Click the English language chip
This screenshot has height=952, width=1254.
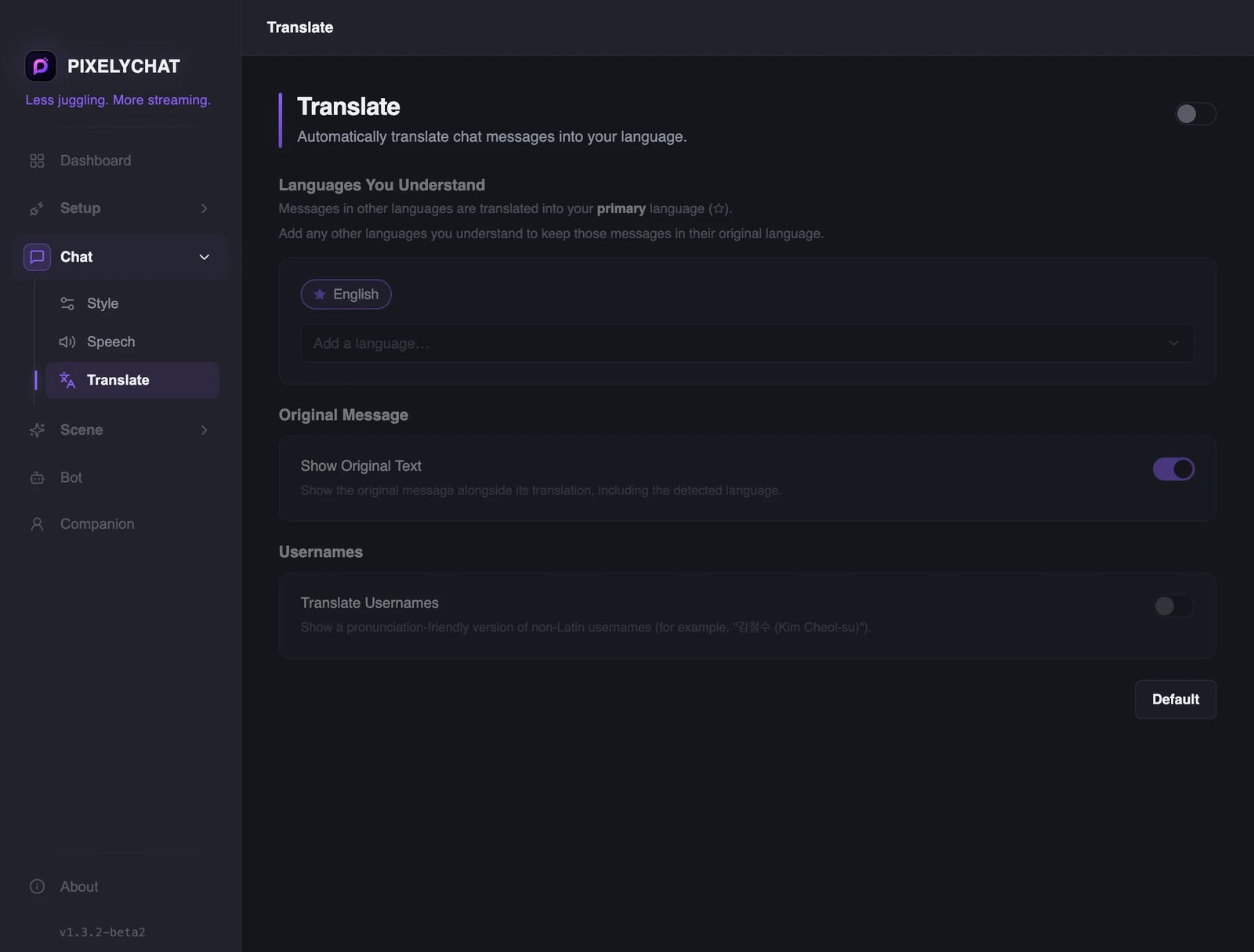point(346,295)
